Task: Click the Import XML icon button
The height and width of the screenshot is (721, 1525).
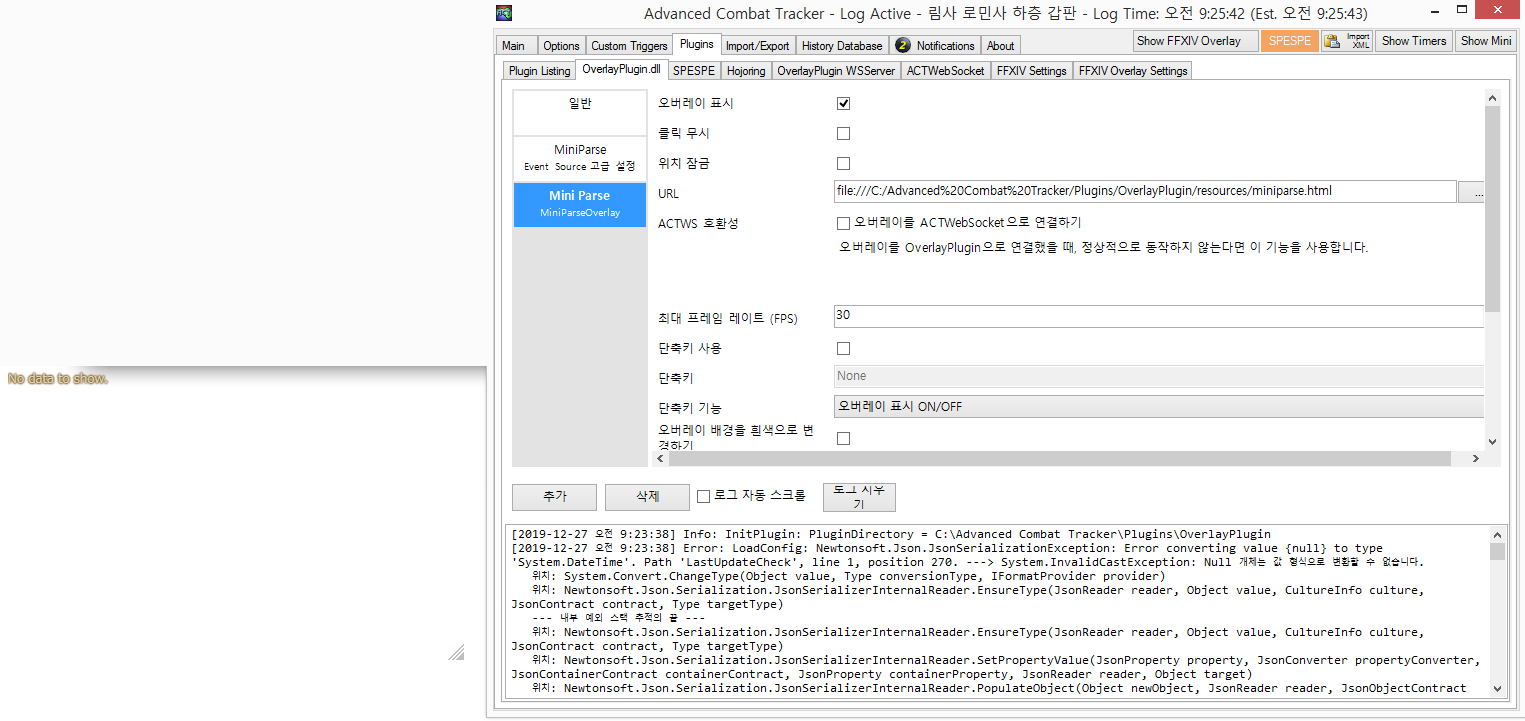Action: tap(1358, 41)
